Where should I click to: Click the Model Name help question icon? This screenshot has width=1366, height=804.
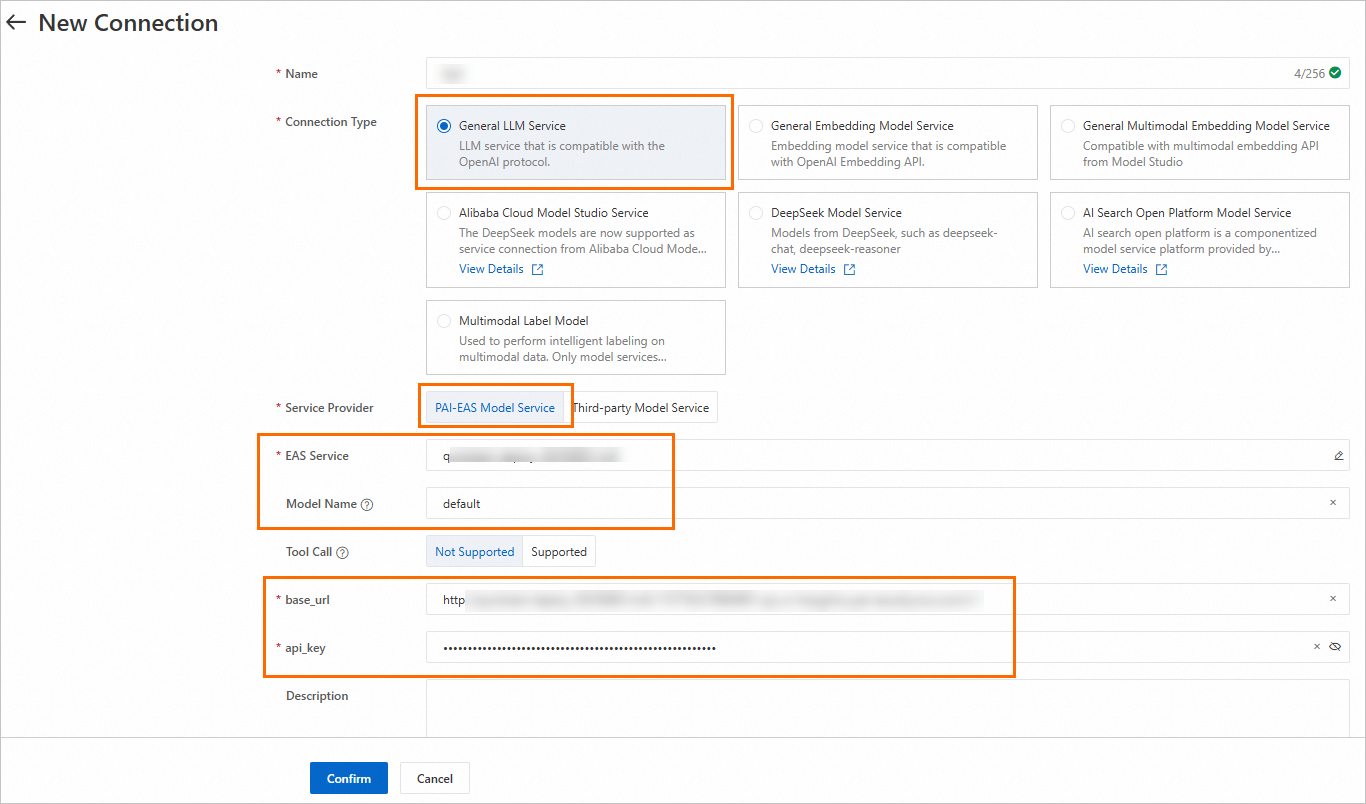pos(367,505)
